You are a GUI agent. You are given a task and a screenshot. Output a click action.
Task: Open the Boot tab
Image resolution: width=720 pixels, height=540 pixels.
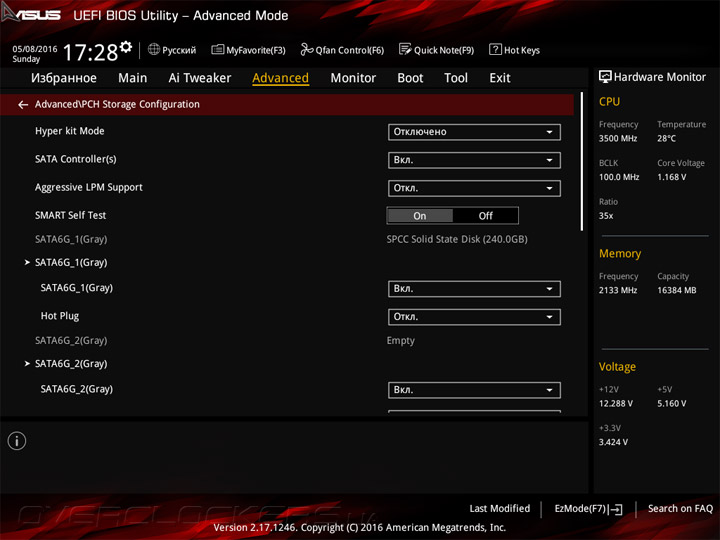[x=410, y=78]
